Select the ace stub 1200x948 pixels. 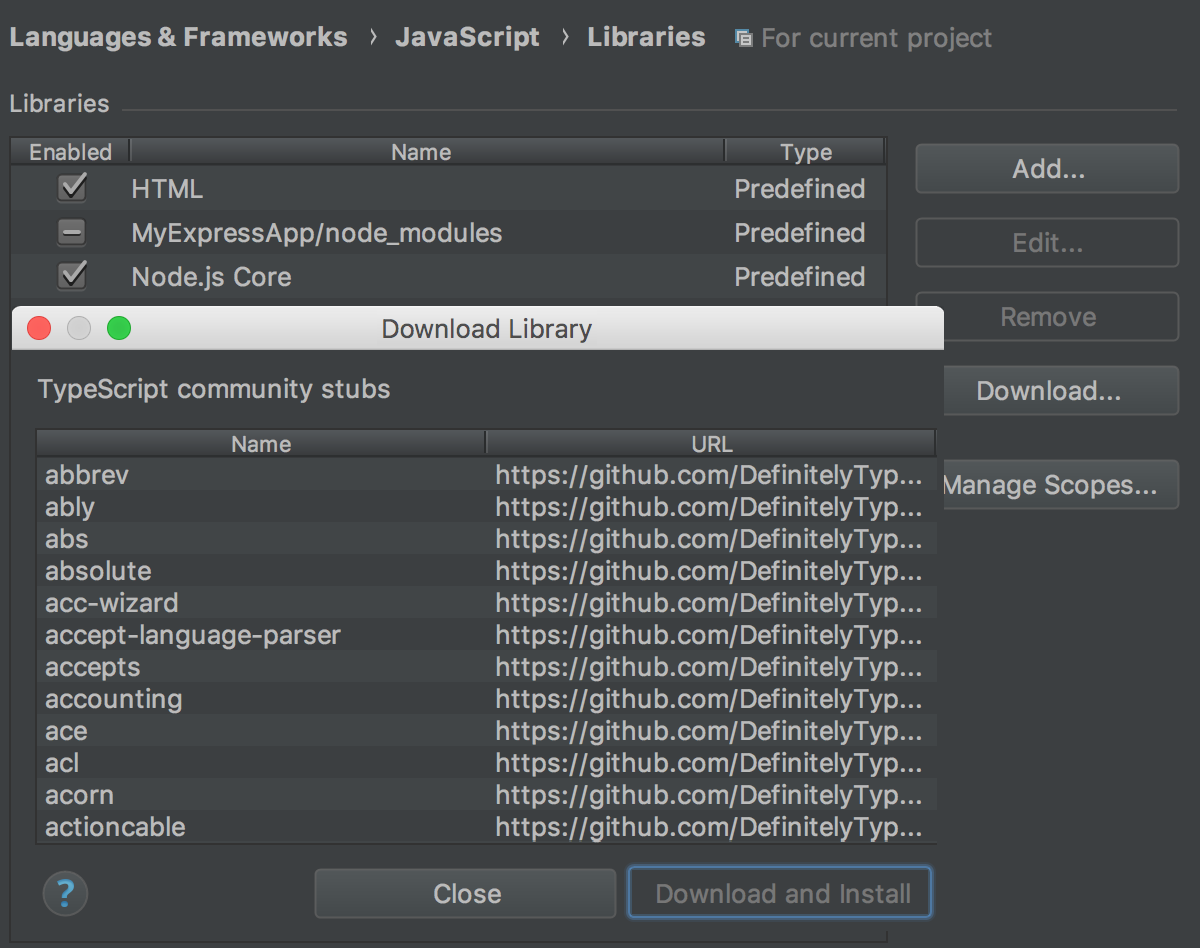pyautogui.click(x=66, y=731)
